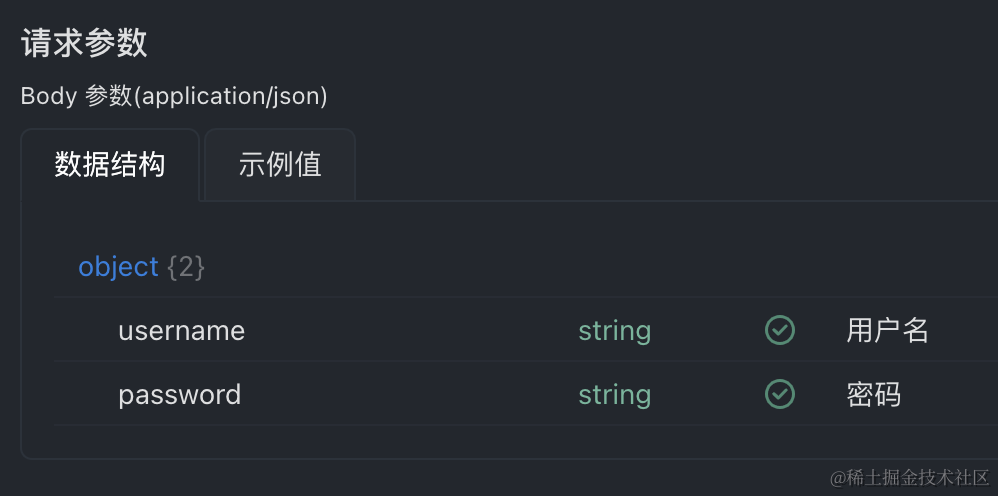The image size is (998, 496).
Task: Click the 请求参数 section heading
Action: point(84,43)
